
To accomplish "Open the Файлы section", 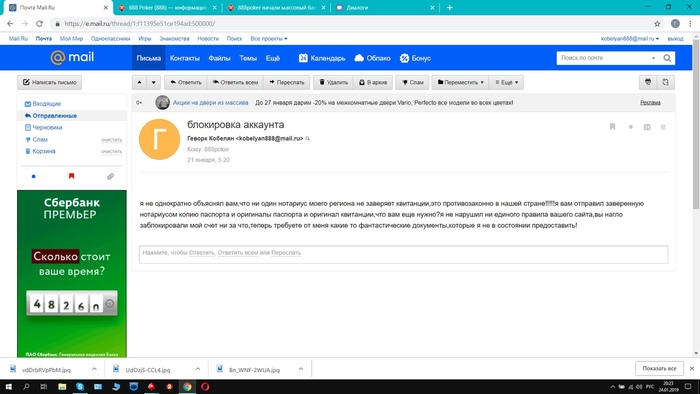I will click(219, 58).
